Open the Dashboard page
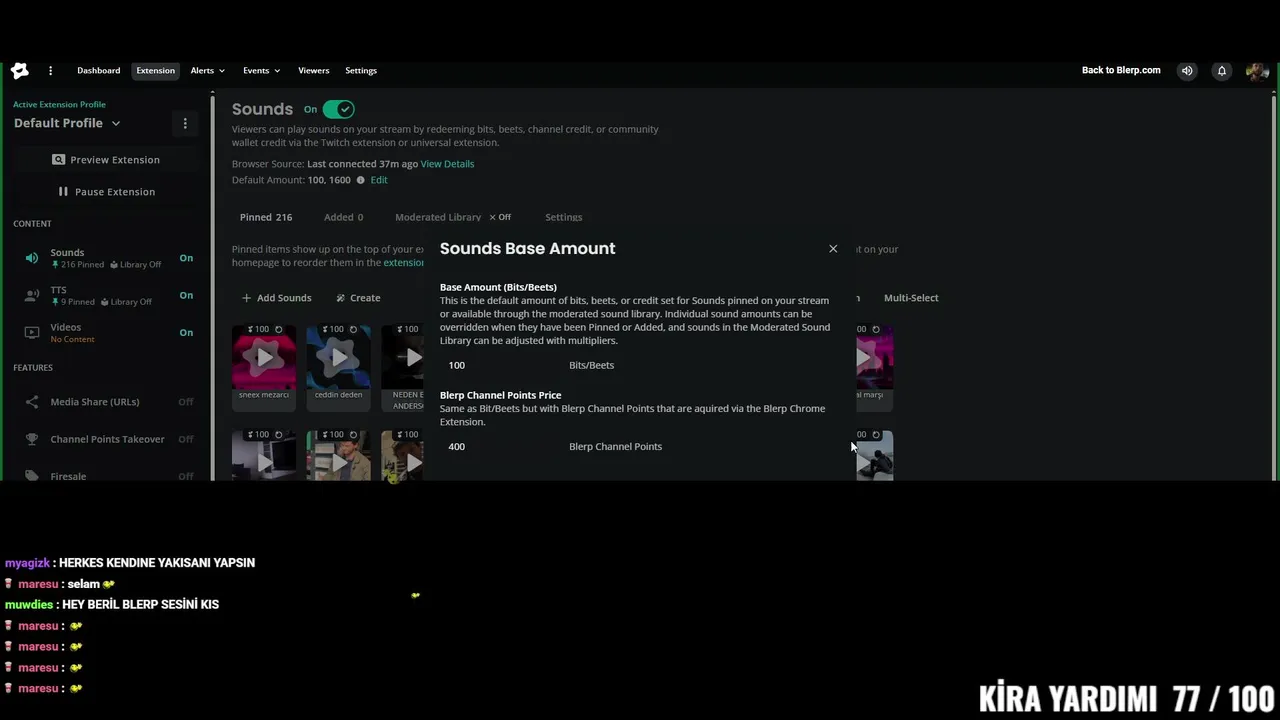 tap(98, 71)
